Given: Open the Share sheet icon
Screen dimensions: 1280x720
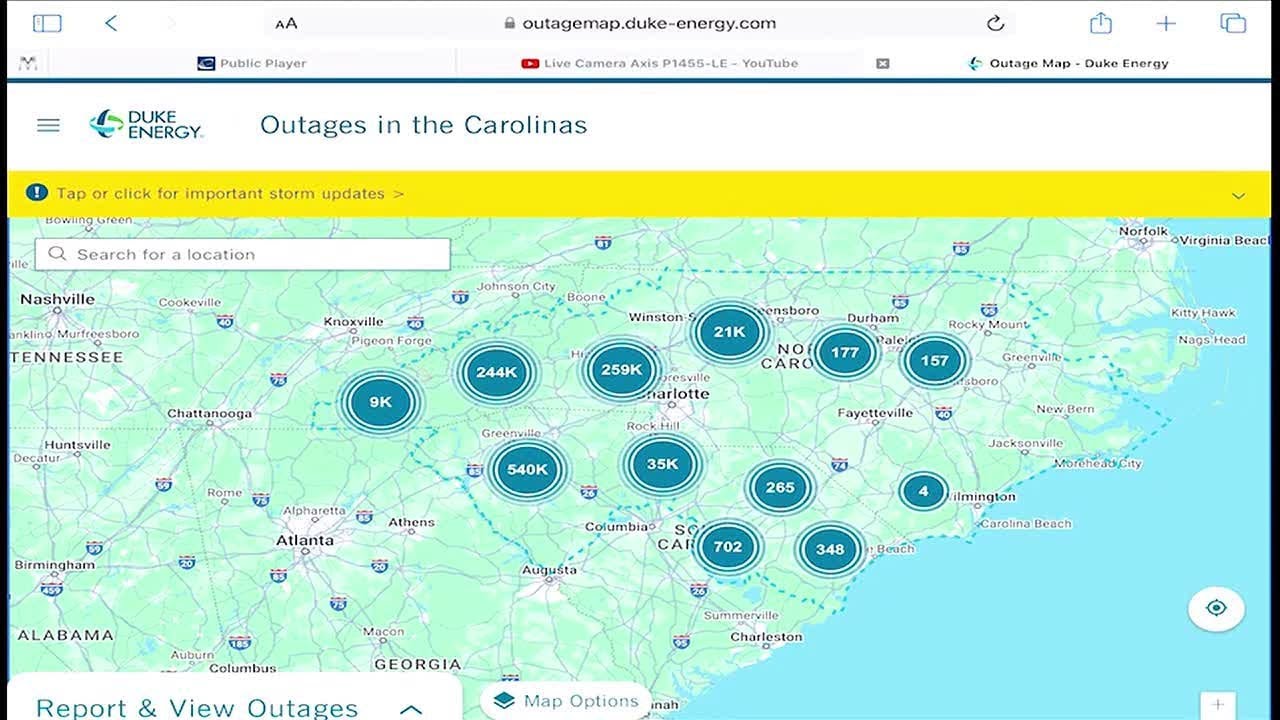Looking at the screenshot, I should tap(1101, 22).
